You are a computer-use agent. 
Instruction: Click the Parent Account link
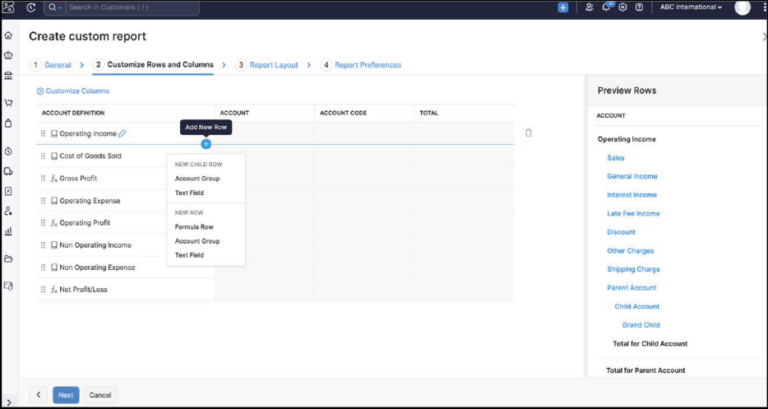point(631,288)
